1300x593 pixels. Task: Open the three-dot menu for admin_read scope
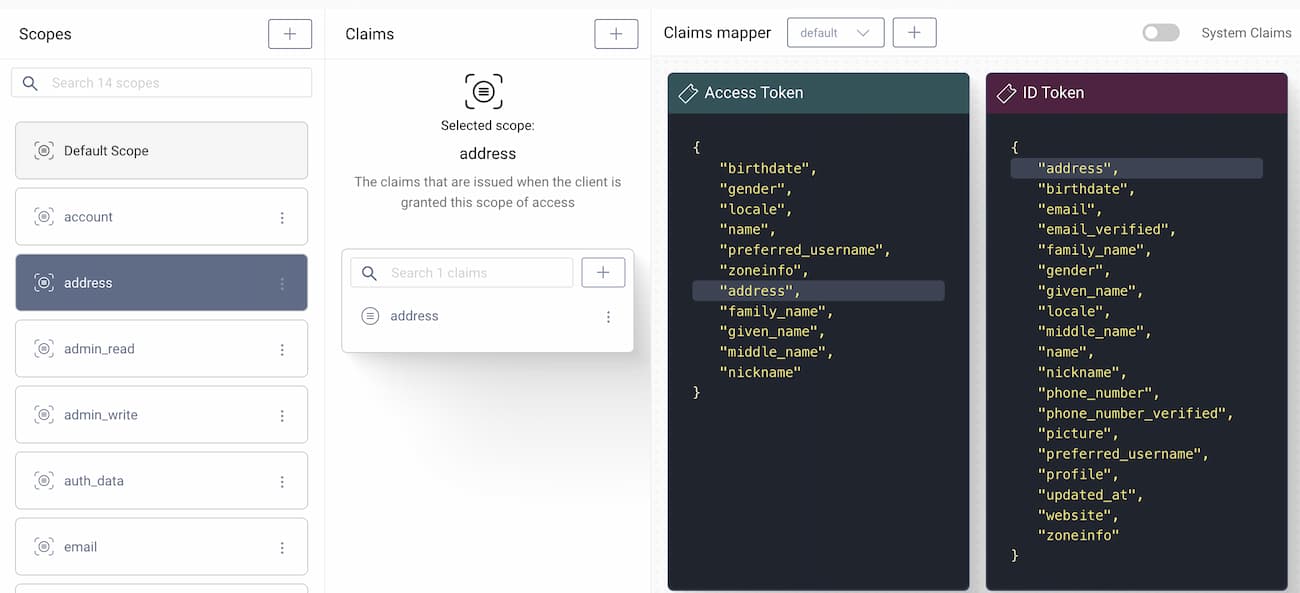[282, 350]
